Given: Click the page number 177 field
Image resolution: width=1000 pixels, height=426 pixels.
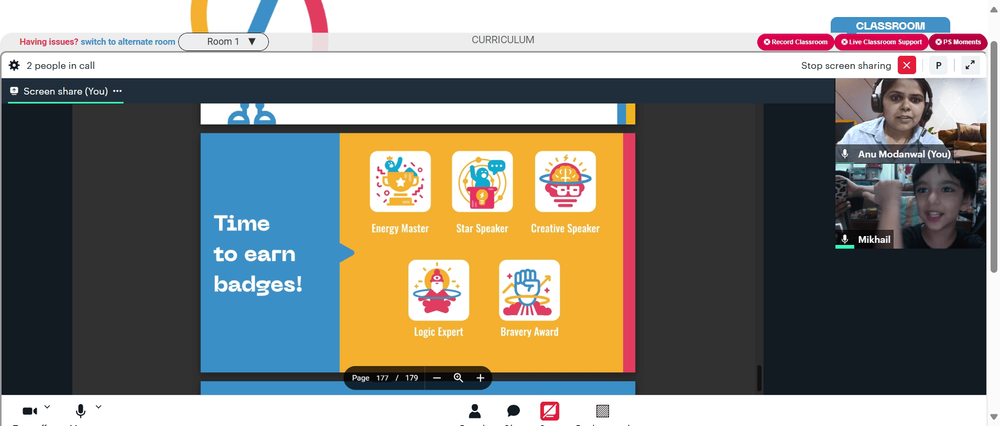Looking at the screenshot, I should pos(382,378).
